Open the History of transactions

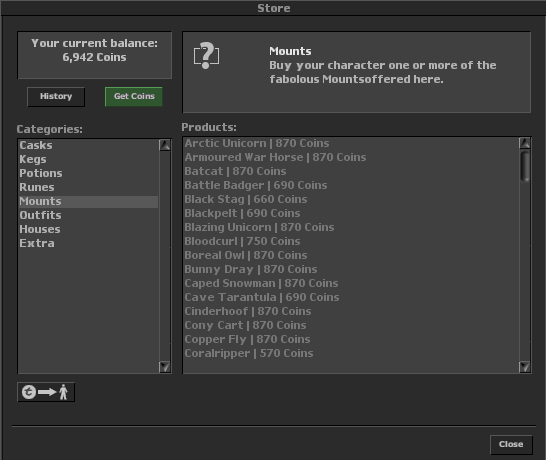tap(56, 96)
